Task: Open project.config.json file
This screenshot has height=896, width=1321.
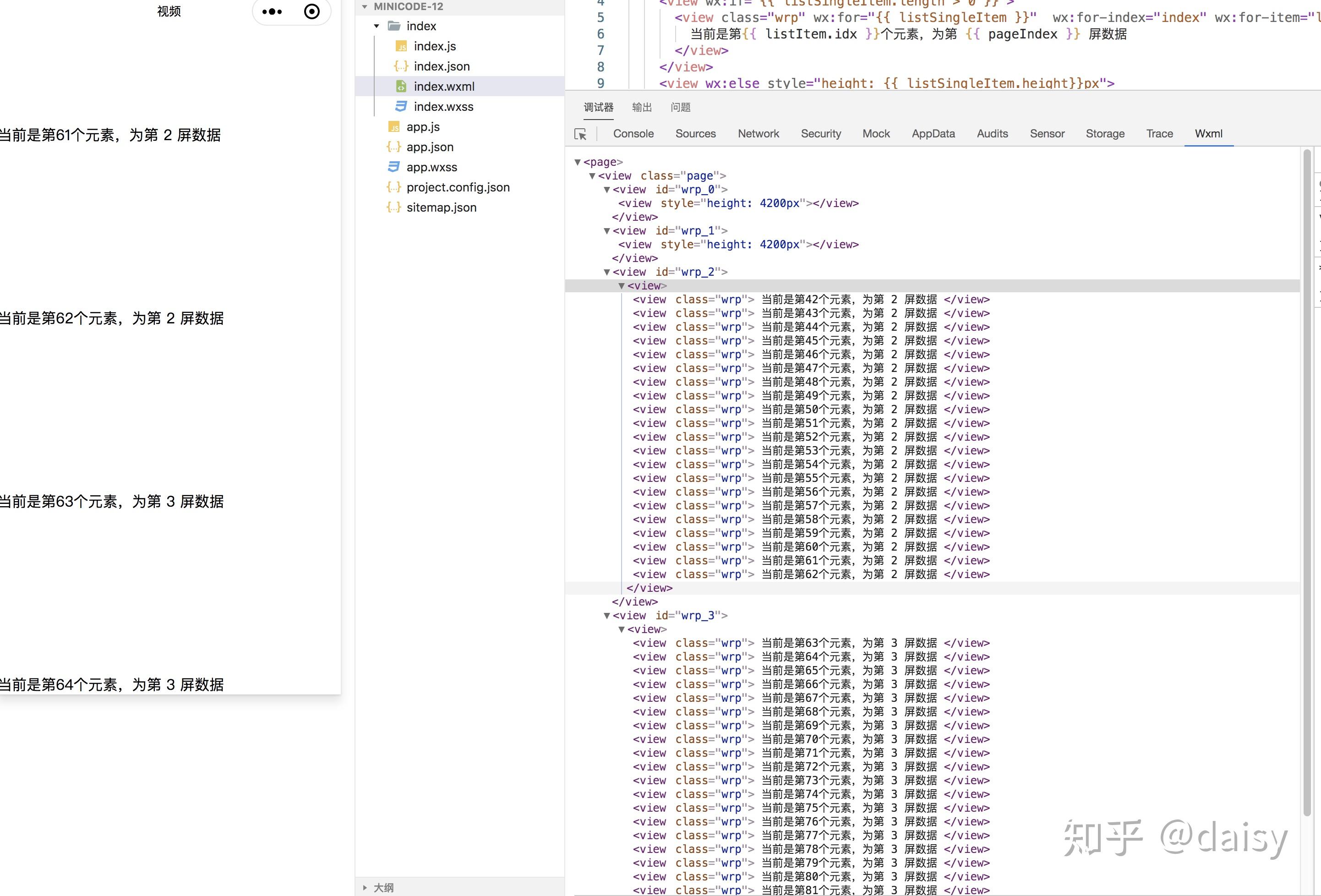Action: [458, 187]
